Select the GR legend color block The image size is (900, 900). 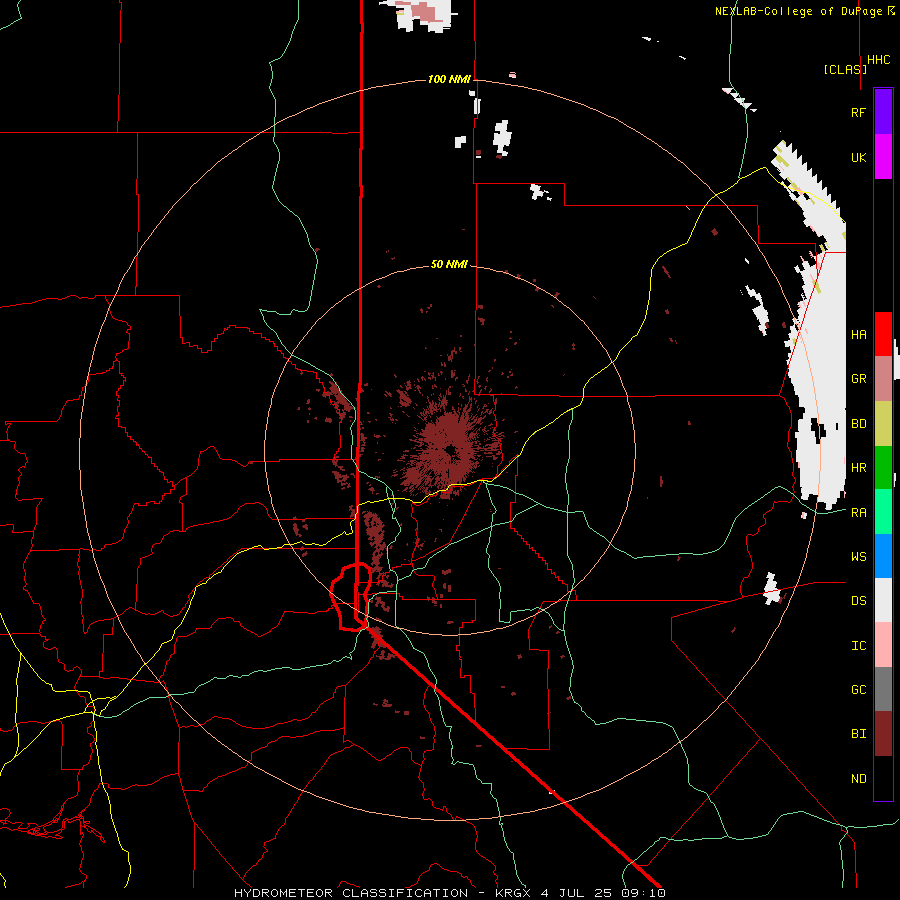coord(883,379)
